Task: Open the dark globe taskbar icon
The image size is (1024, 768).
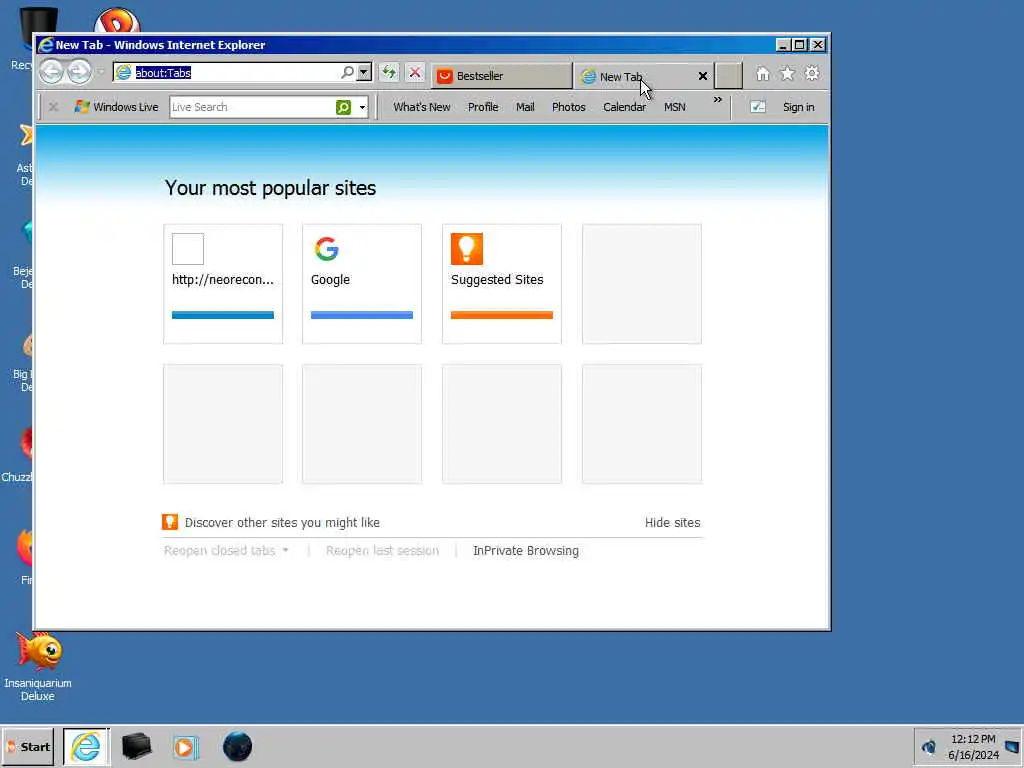Action: pos(237,746)
